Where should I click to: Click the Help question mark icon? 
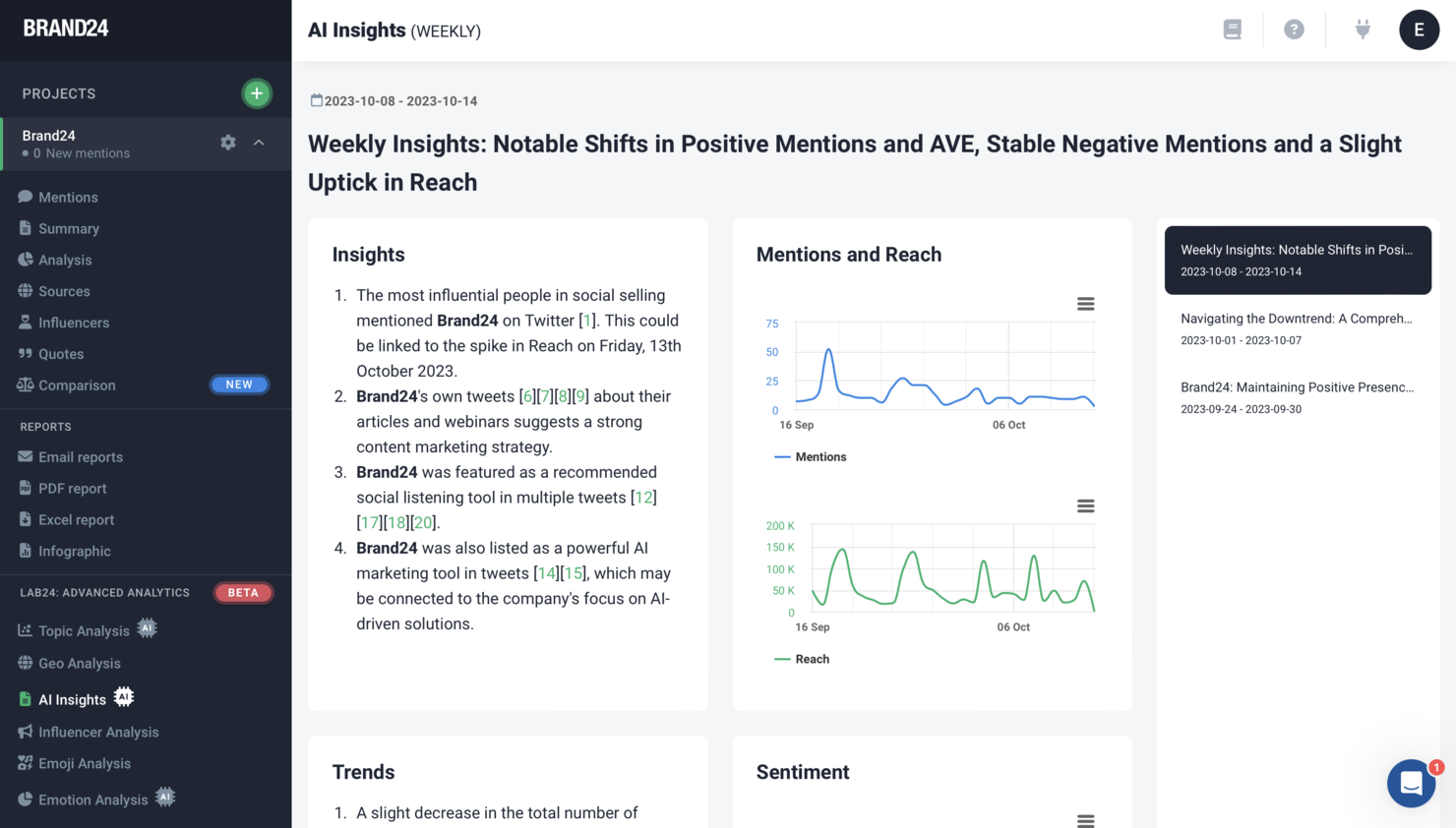coord(1294,30)
